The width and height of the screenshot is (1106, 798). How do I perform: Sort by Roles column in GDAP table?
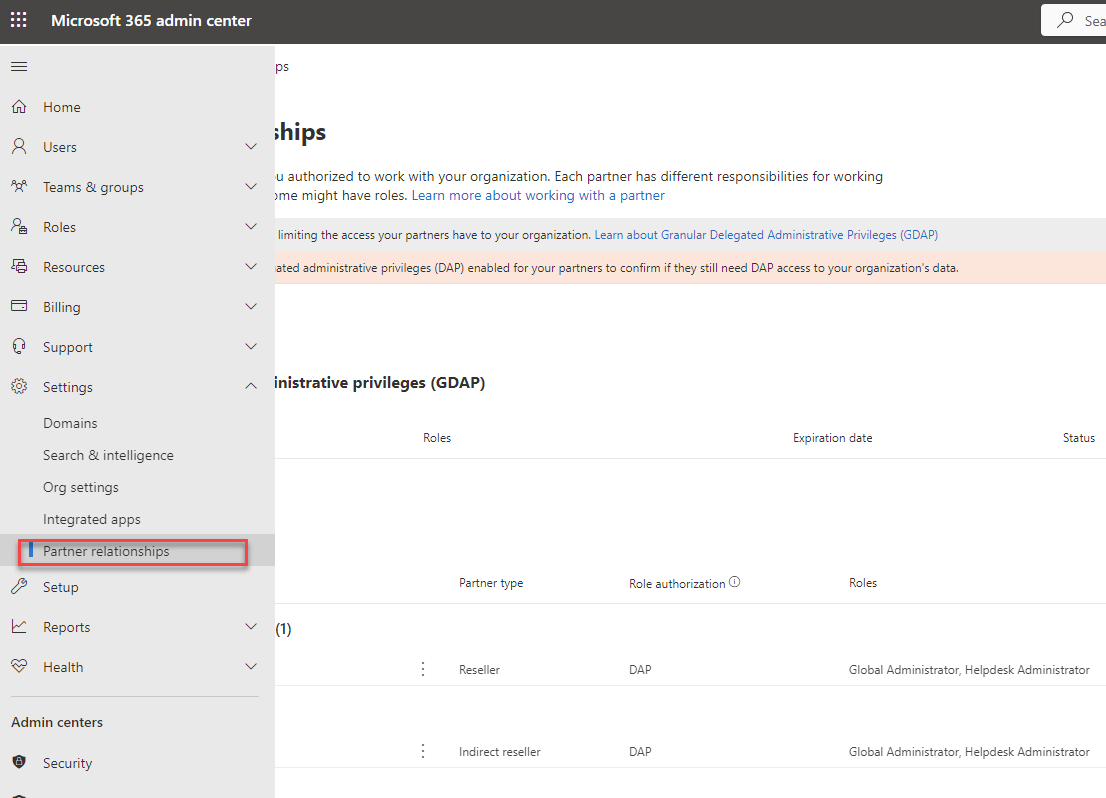click(x=437, y=438)
